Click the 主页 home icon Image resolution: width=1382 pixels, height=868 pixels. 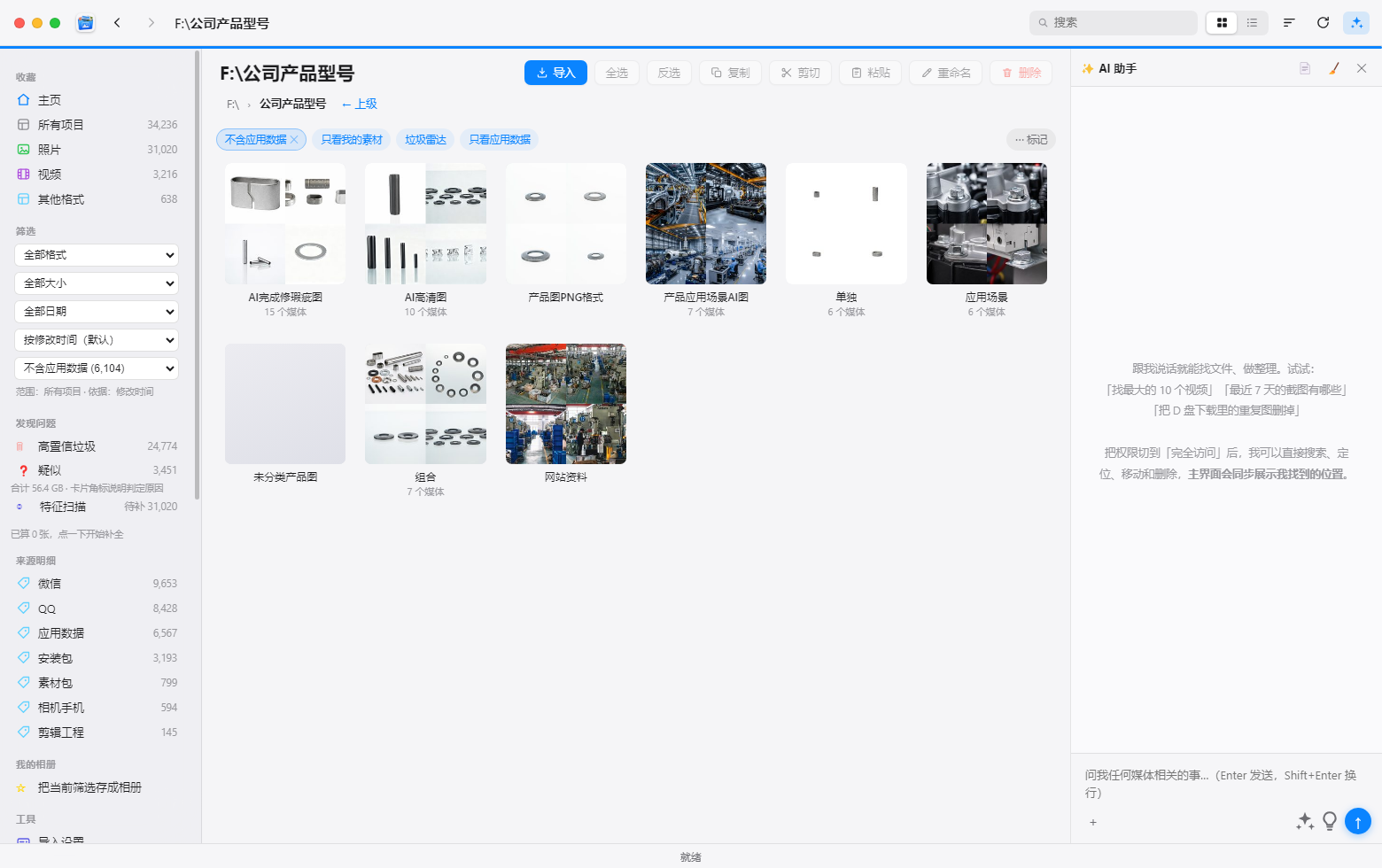pyautogui.click(x=24, y=100)
